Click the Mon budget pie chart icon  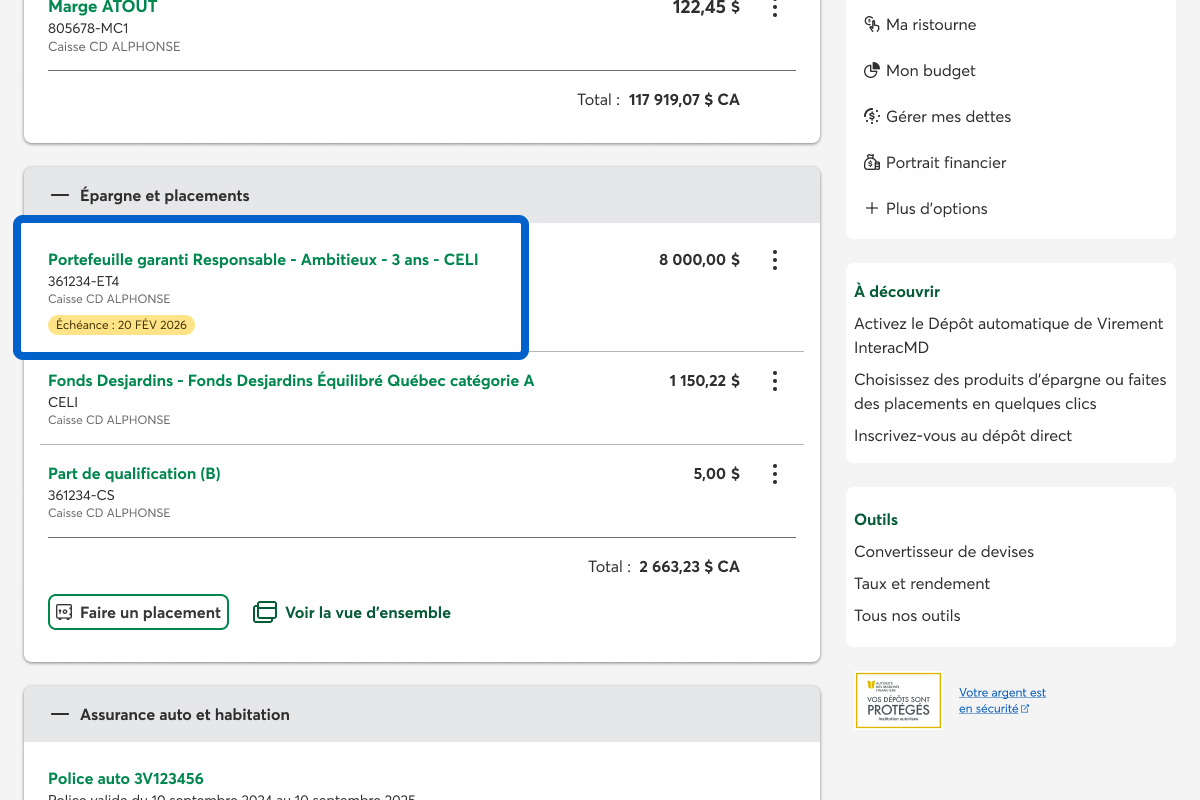[x=871, y=71]
